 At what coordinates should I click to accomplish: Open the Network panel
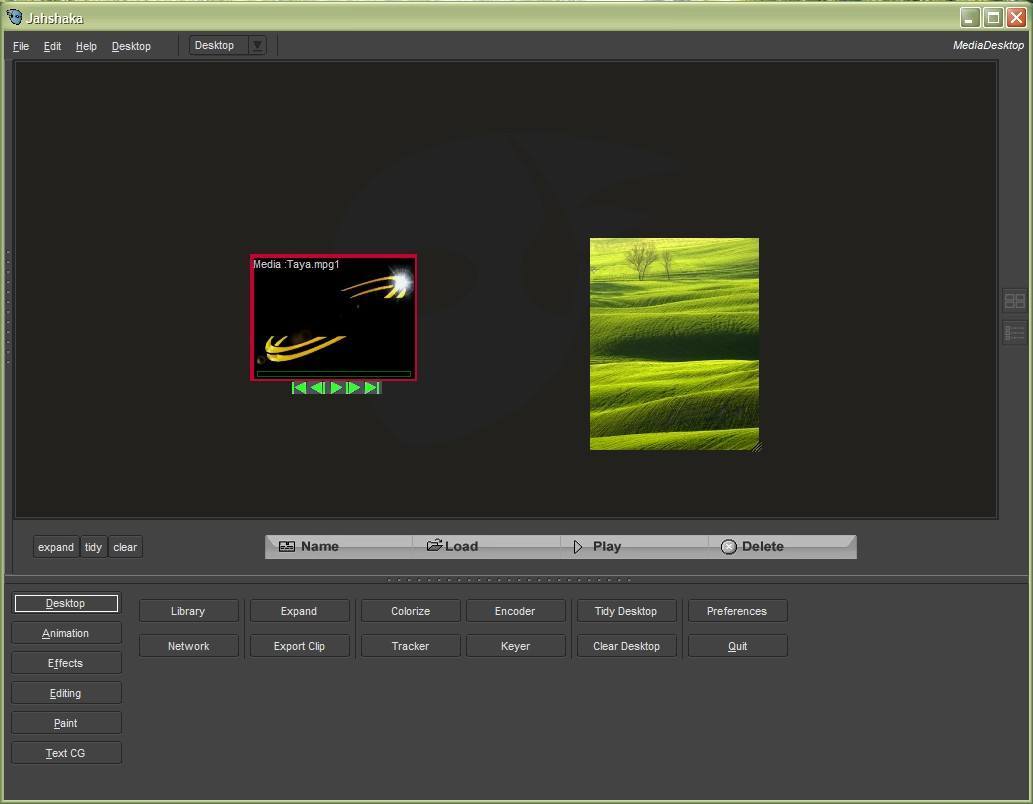tap(188, 646)
